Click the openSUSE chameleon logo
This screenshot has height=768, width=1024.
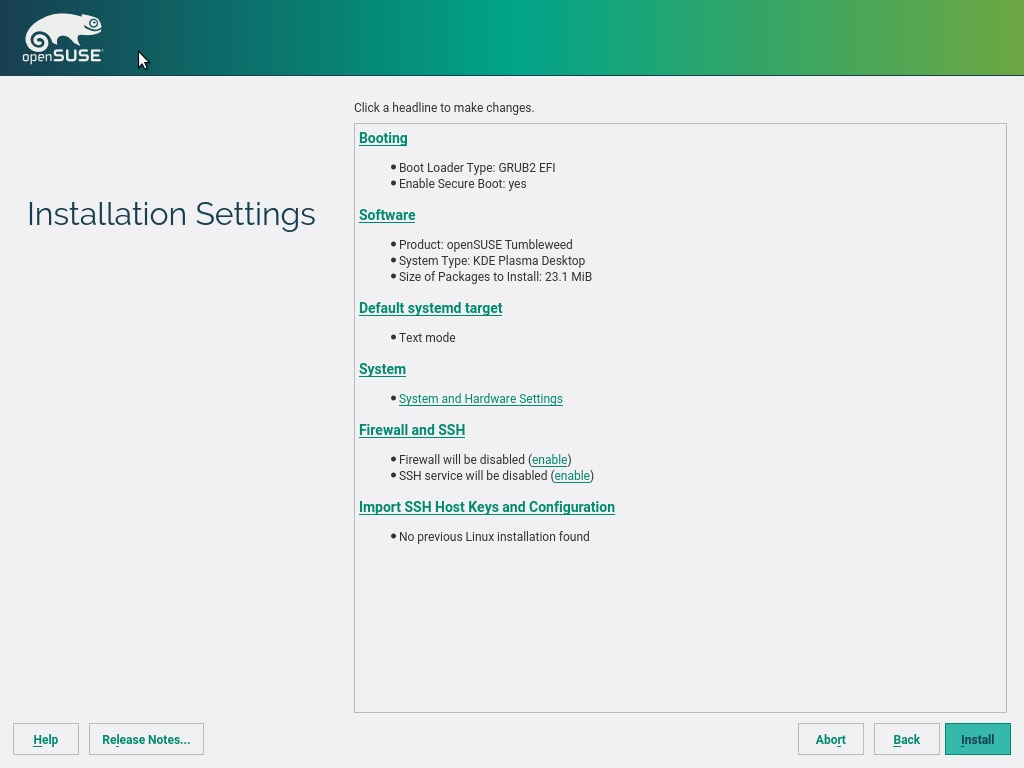[62, 39]
